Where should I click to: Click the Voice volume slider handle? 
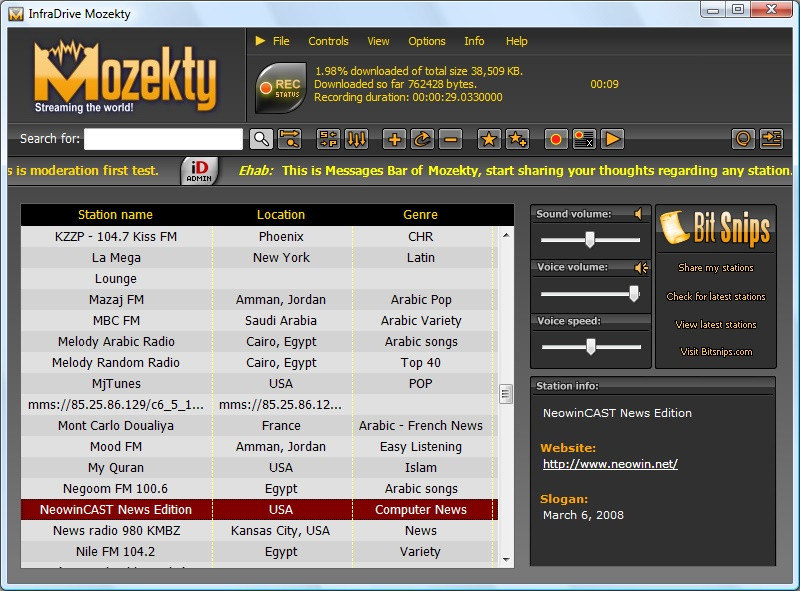[x=634, y=293]
